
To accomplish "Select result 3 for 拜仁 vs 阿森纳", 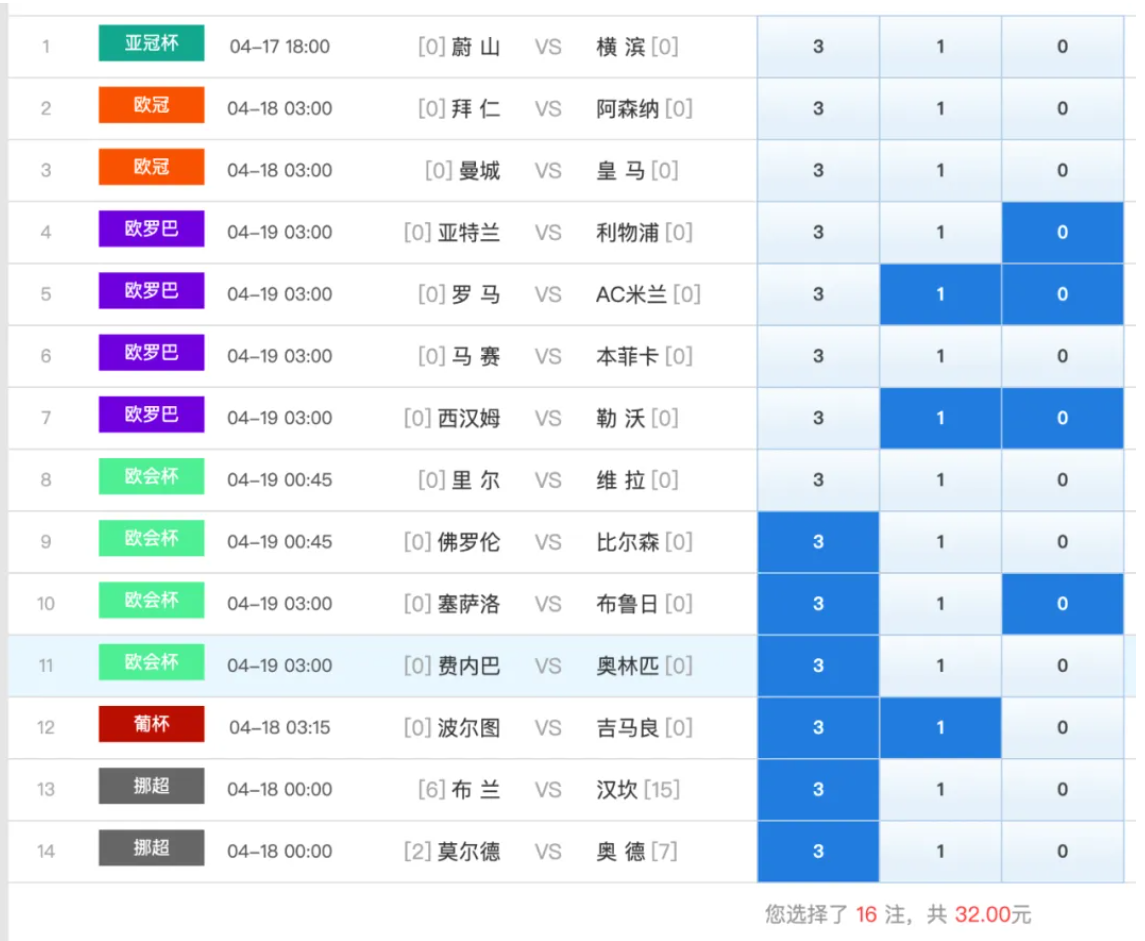I will click(x=818, y=109).
